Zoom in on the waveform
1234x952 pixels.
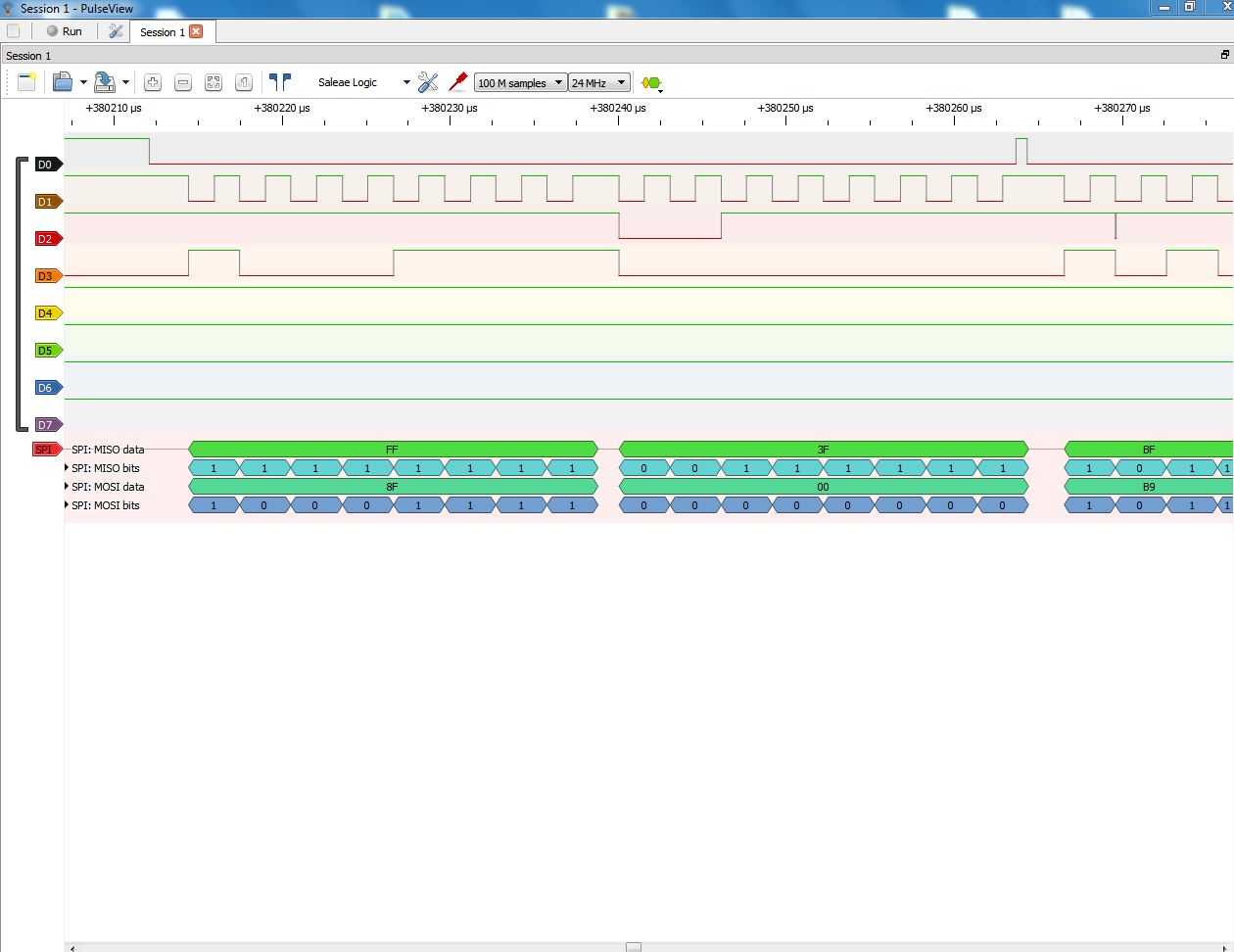tap(153, 82)
